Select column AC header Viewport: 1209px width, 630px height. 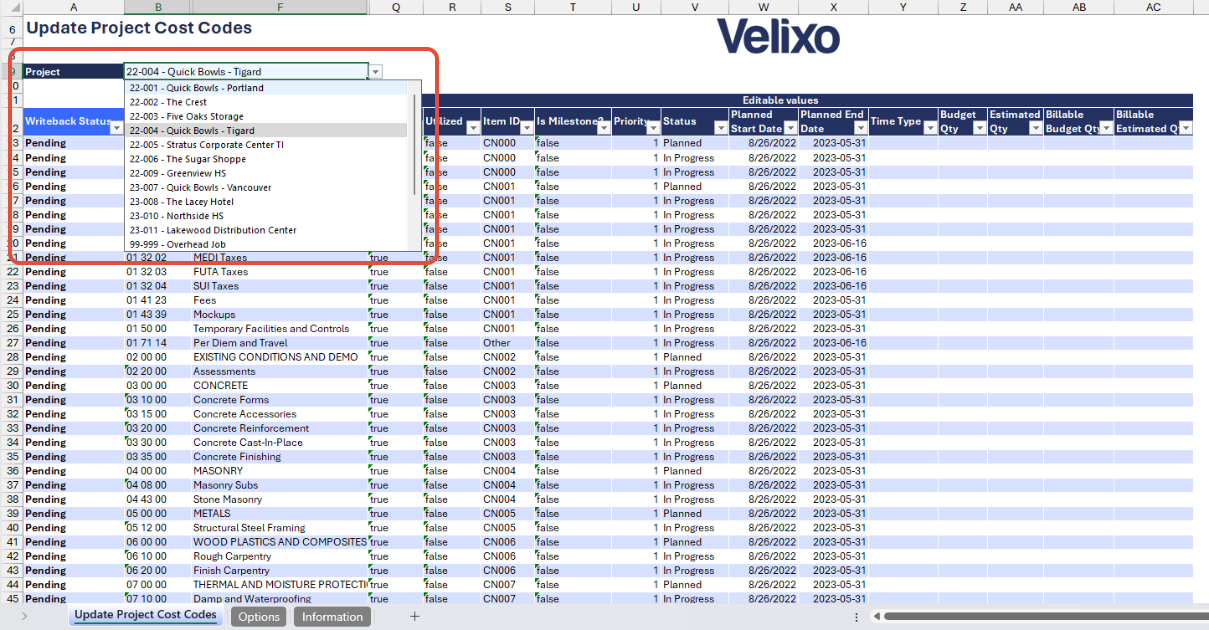[x=1153, y=7]
